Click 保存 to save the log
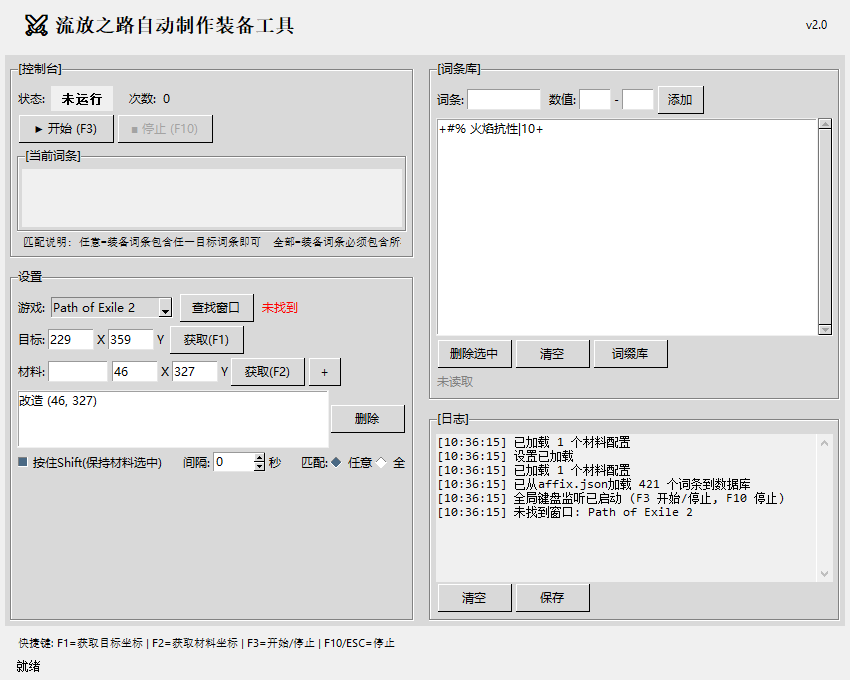The height and width of the screenshot is (680, 850). 553,597
